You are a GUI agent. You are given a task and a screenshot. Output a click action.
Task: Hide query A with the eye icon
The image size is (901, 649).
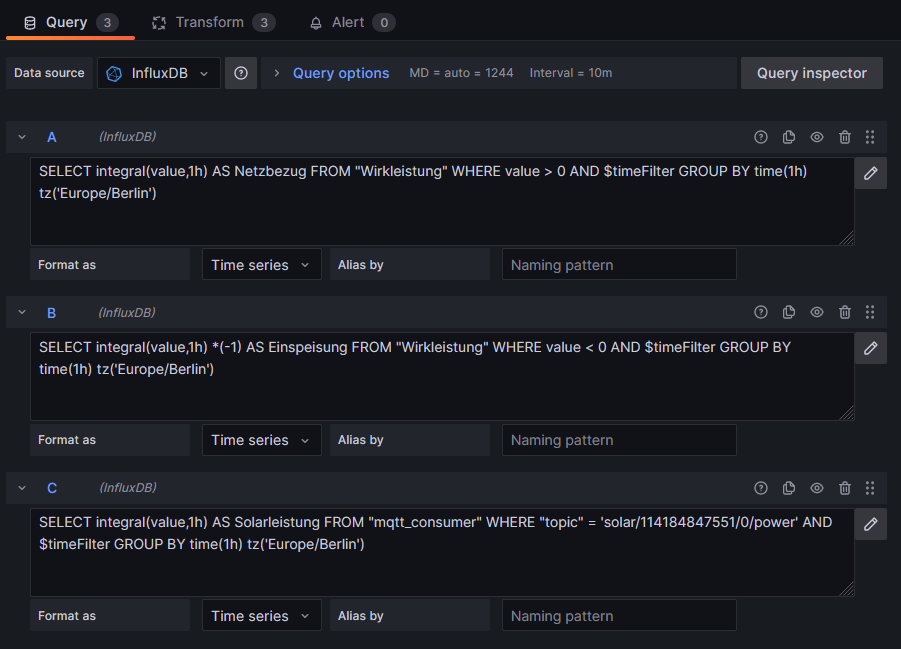click(817, 137)
